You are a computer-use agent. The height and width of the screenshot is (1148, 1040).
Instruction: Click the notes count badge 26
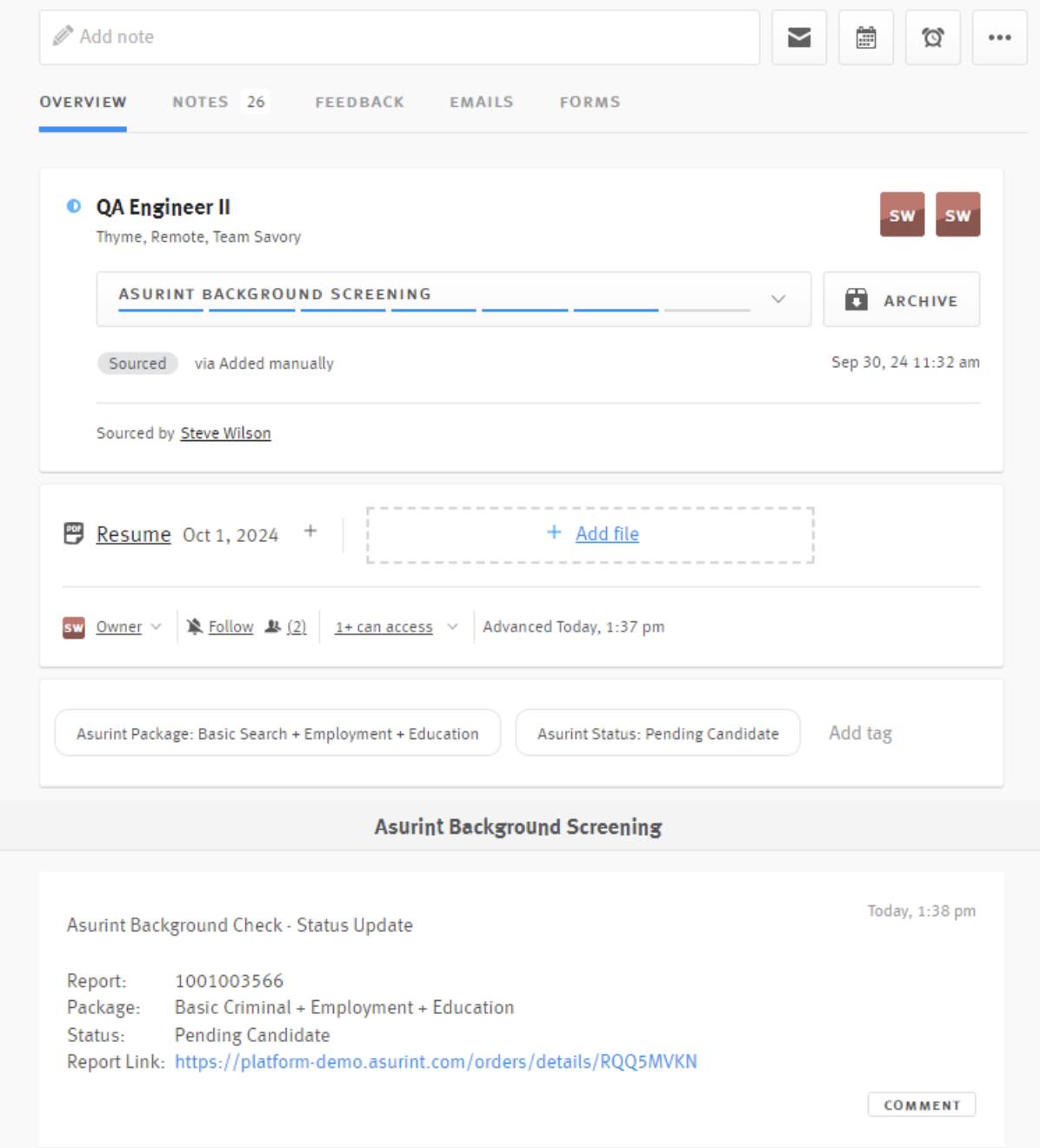tap(256, 102)
